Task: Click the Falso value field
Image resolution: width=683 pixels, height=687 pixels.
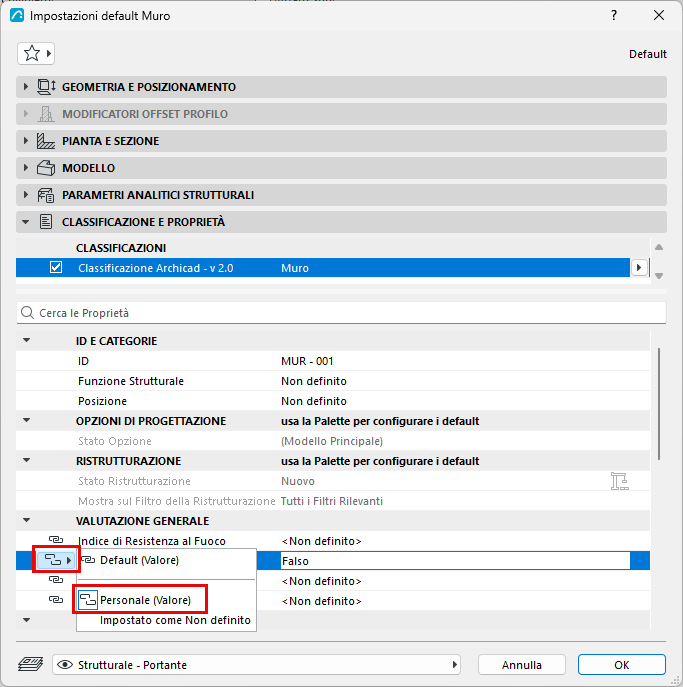Action: point(455,561)
